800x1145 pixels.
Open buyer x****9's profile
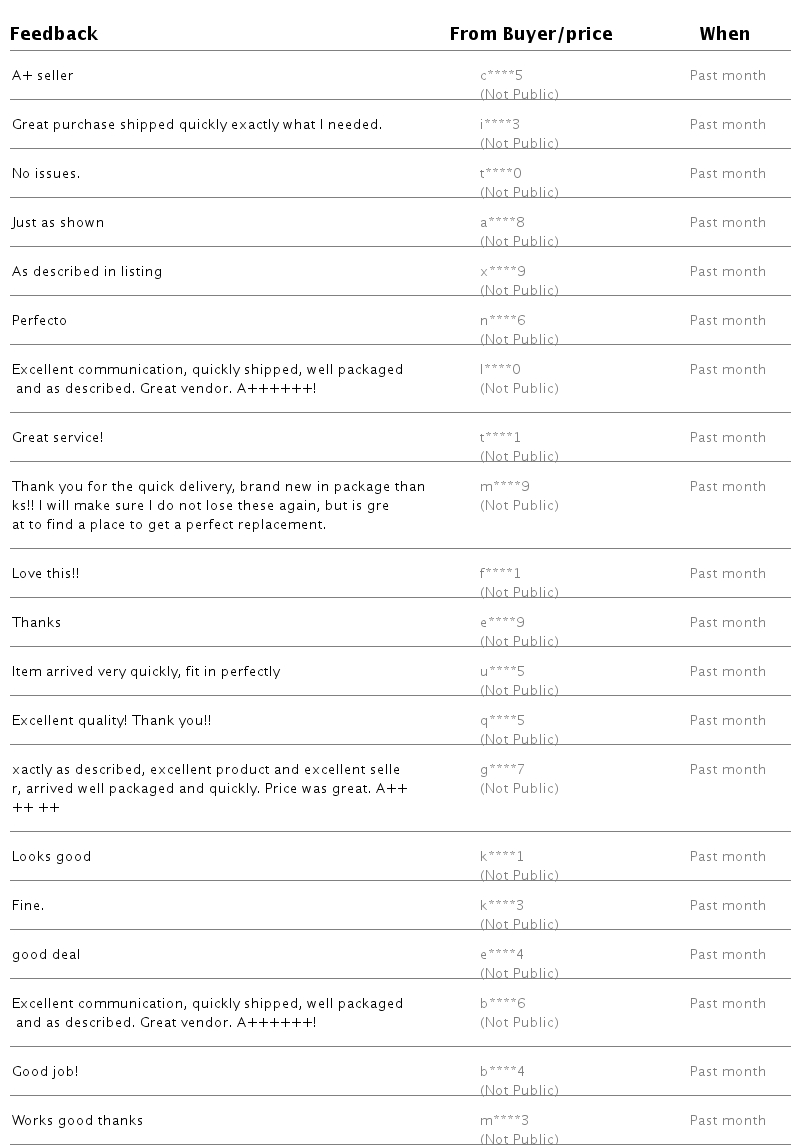pyautogui.click(x=502, y=271)
